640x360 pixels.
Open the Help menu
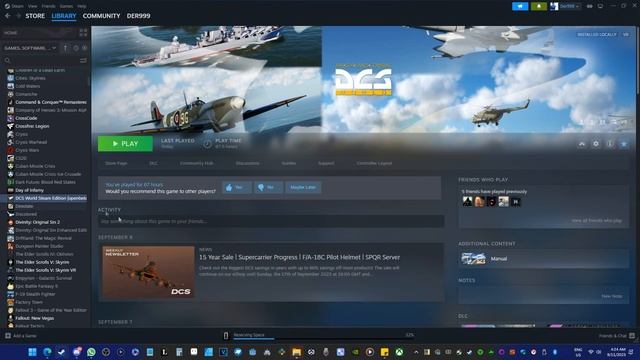tap(82, 6)
